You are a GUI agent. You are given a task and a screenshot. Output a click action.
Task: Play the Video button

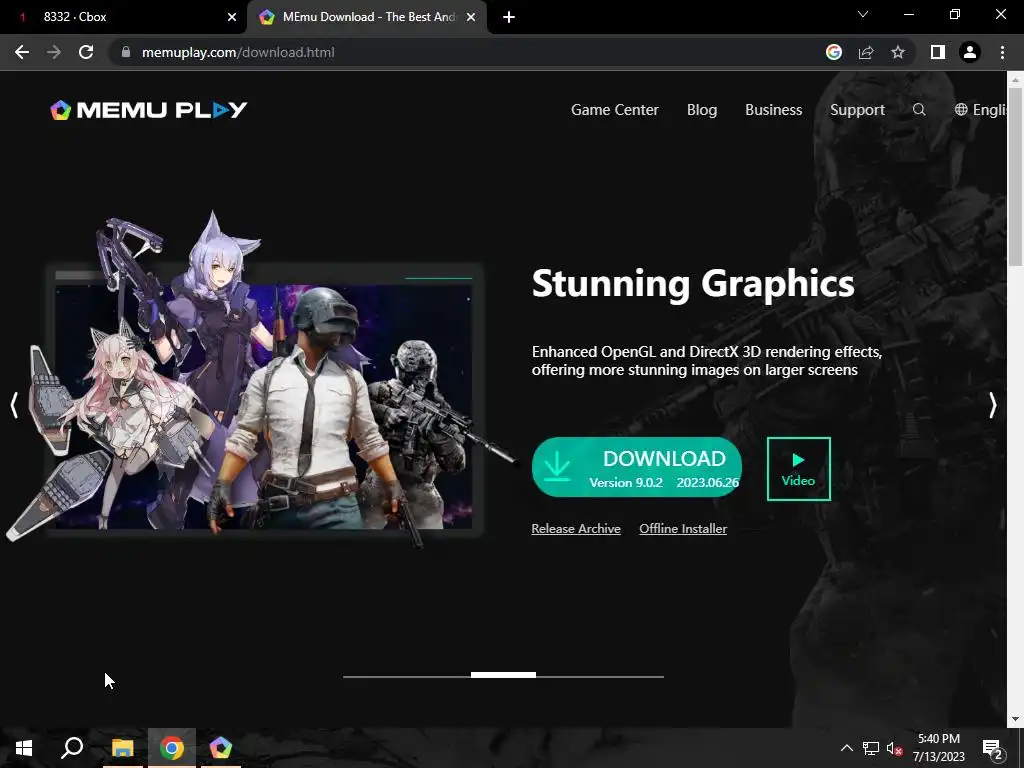pyautogui.click(x=799, y=469)
